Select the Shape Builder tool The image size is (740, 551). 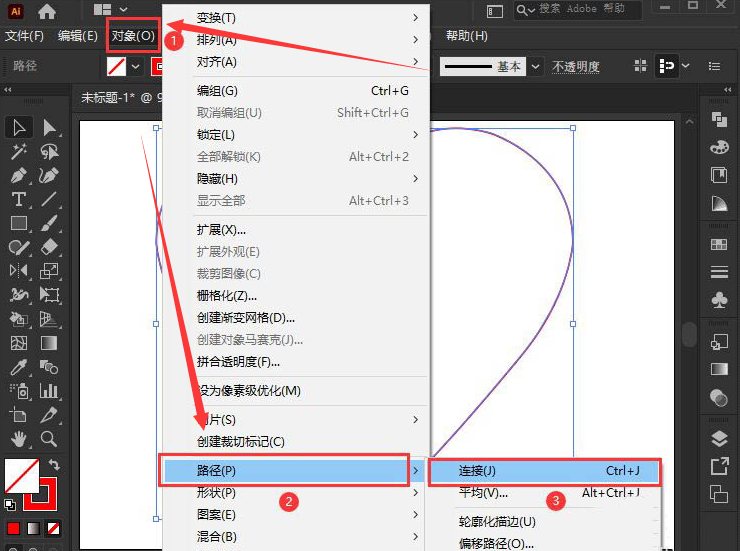coord(19,319)
